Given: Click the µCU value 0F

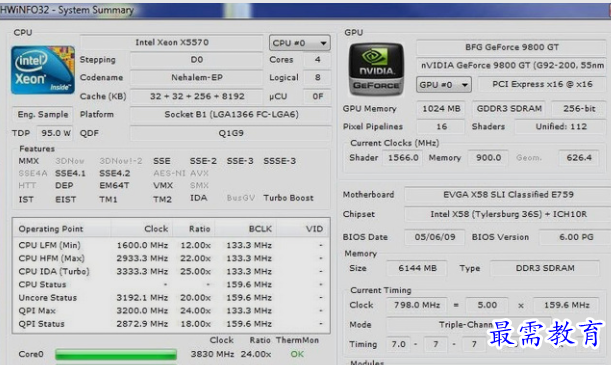Looking at the screenshot, I should pyautogui.click(x=318, y=96).
